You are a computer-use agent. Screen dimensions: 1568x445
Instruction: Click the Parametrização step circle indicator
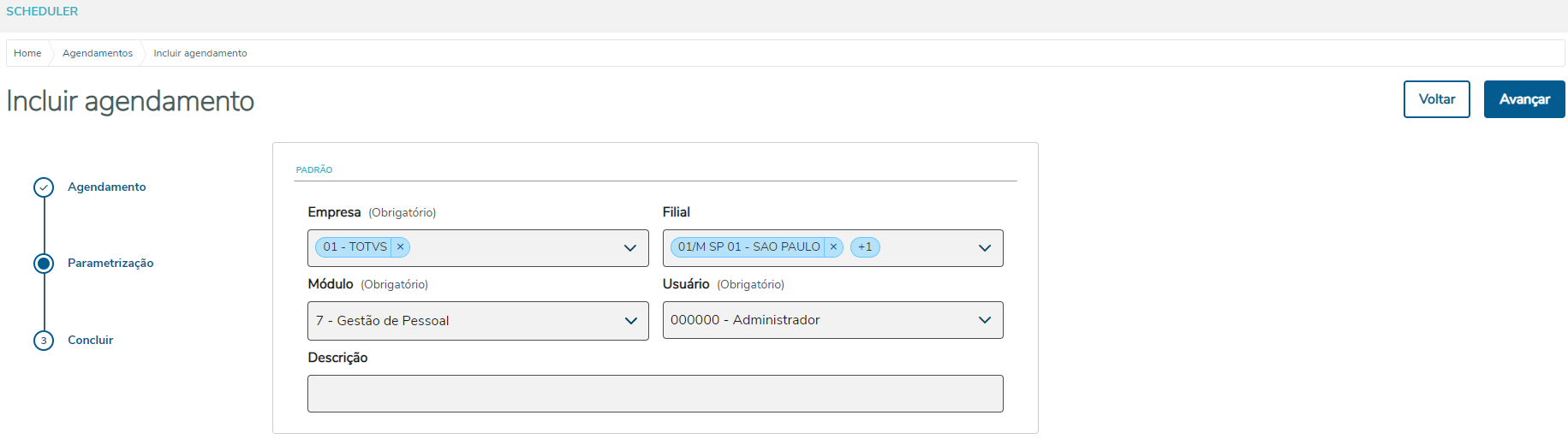point(44,264)
